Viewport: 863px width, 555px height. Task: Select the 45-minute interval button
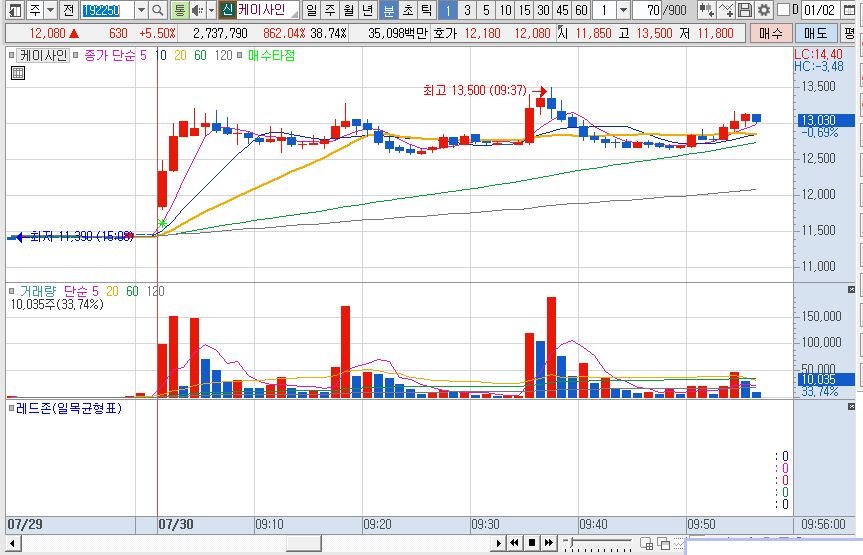562,10
